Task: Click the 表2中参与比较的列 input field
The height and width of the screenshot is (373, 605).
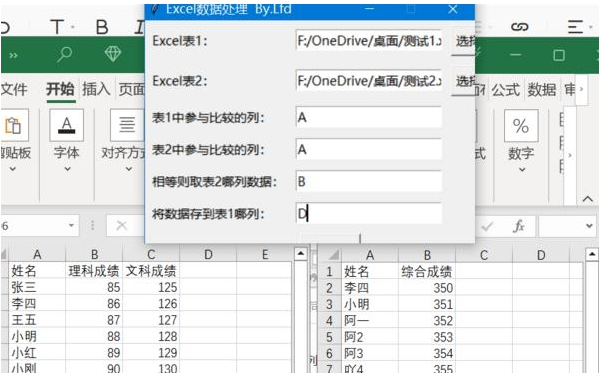Action: tap(368, 149)
